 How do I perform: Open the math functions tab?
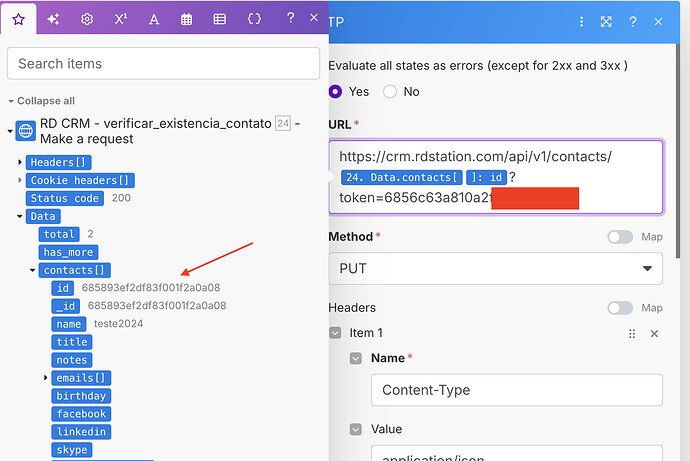pyautogui.click(x=121, y=19)
